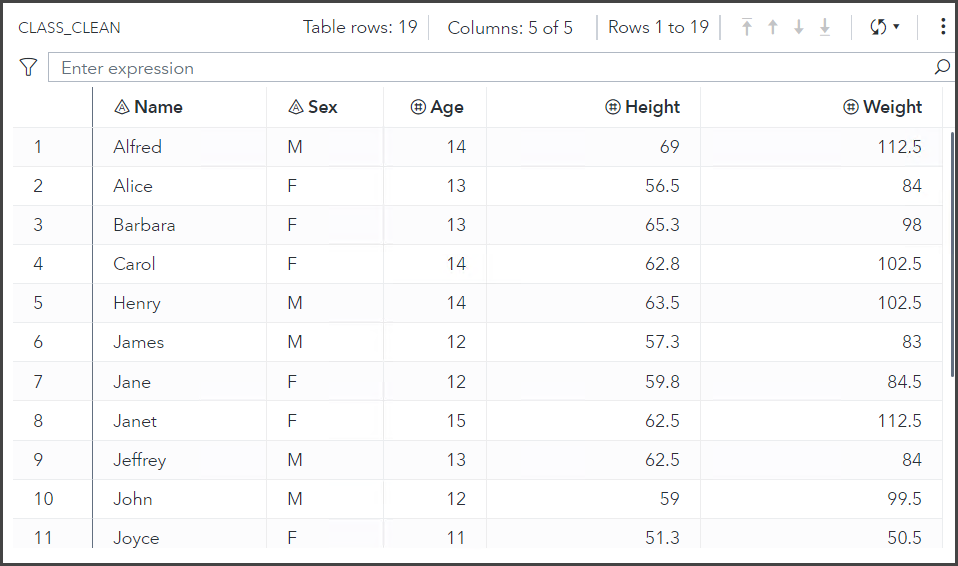Image resolution: width=958 pixels, height=566 pixels.
Task: Select row number 5 header
Action: (38, 303)
